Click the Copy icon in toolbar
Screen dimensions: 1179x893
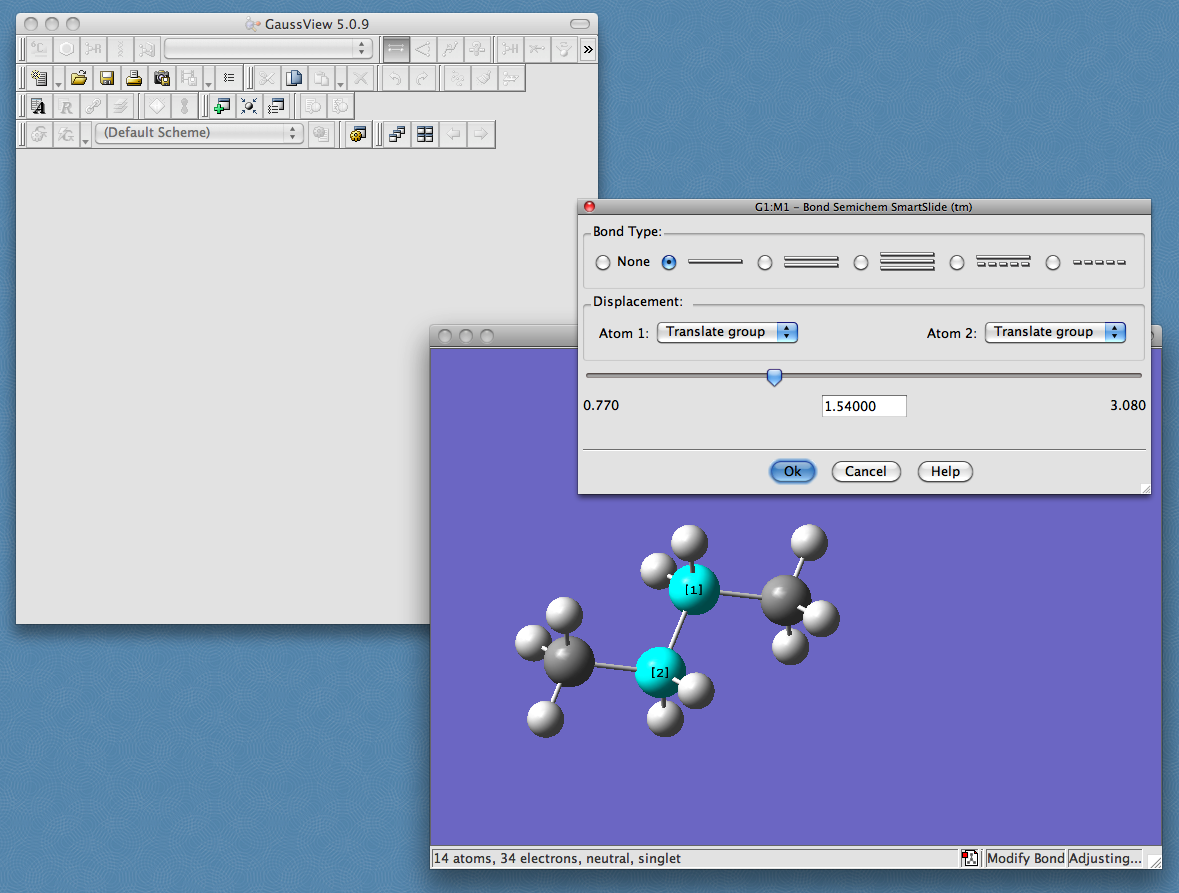tap(294, 78)
